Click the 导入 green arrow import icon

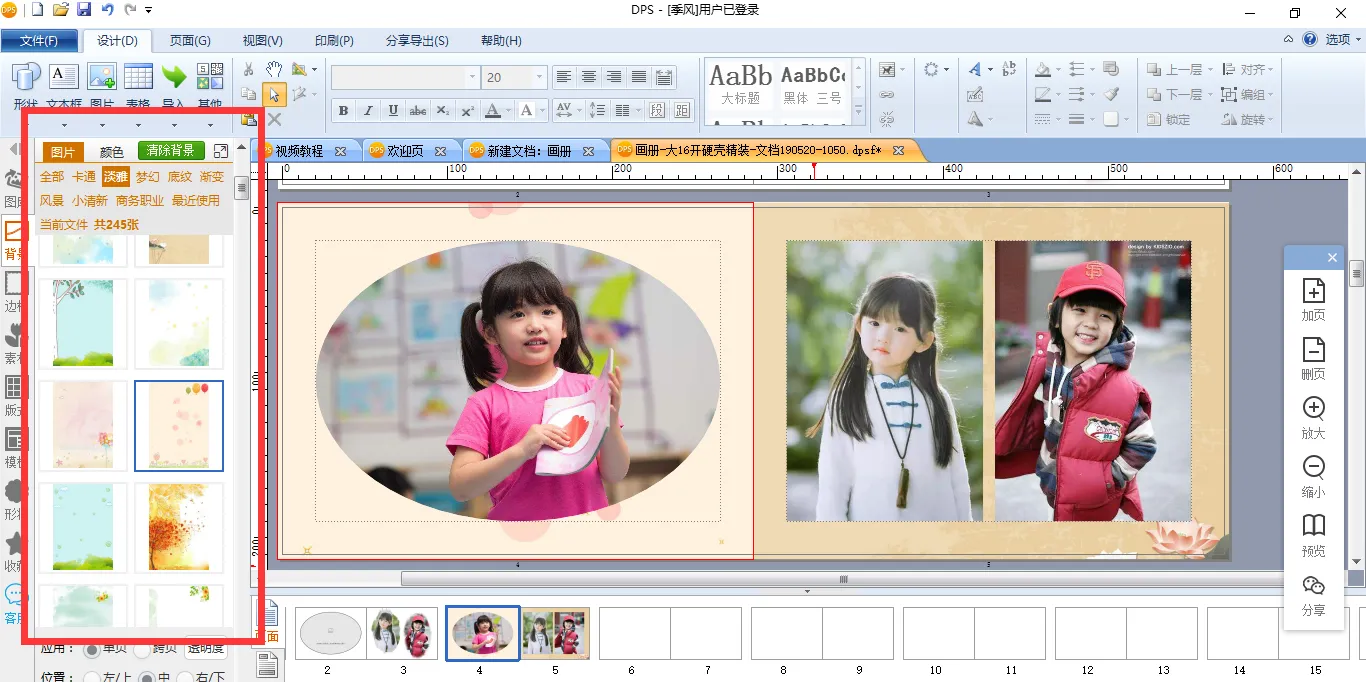(x=174, y=77)
